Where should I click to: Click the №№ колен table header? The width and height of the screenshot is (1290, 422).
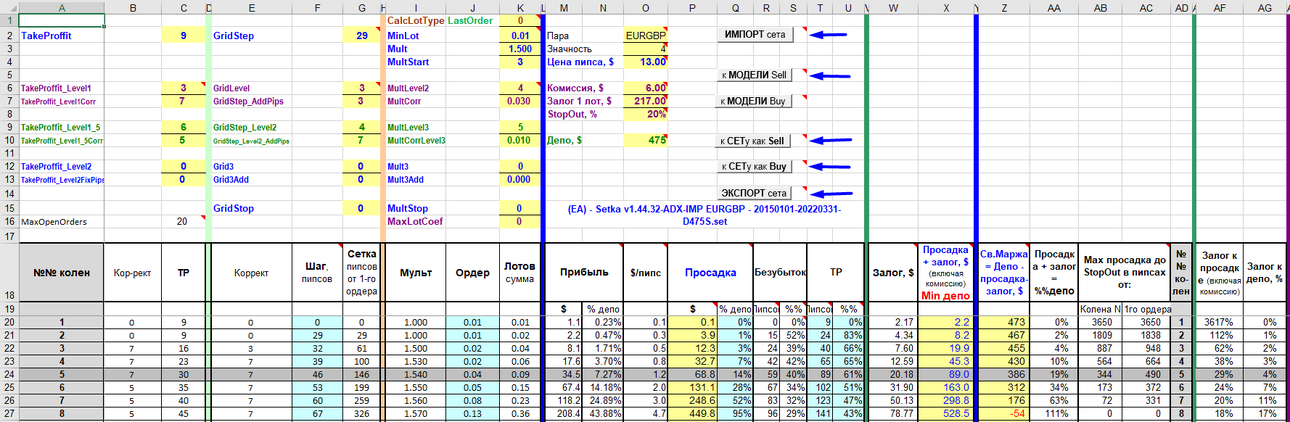click(61, 272)
